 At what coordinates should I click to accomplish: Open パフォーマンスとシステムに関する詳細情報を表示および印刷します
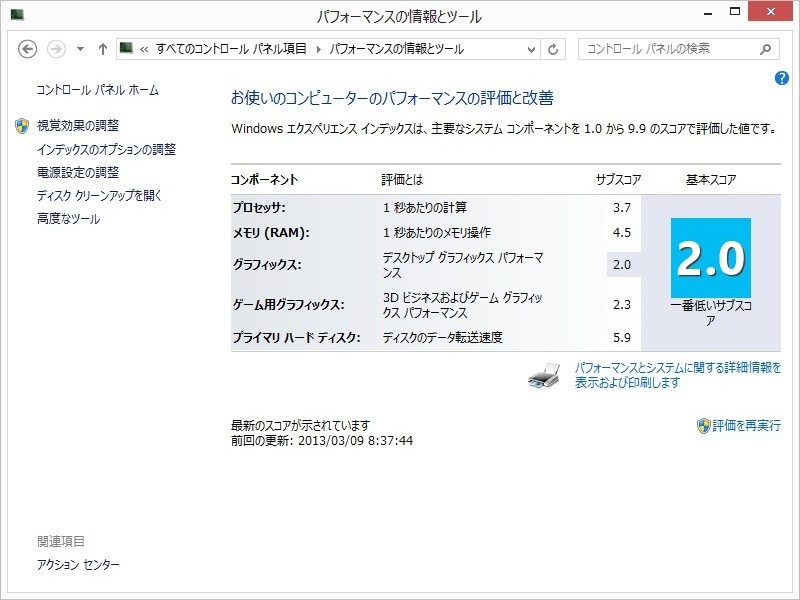click(678, 375)
